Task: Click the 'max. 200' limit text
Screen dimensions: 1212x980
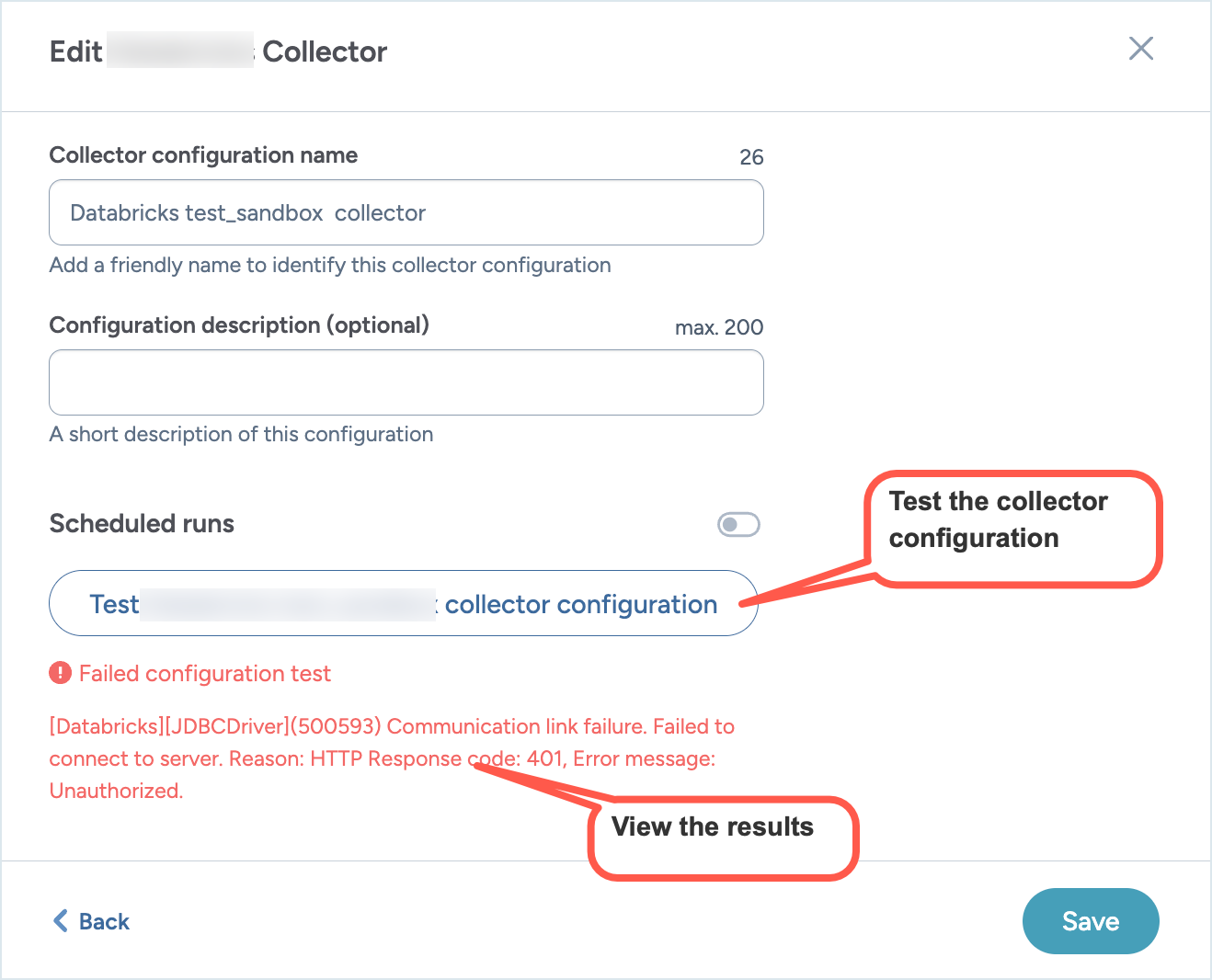Action: 718,327
